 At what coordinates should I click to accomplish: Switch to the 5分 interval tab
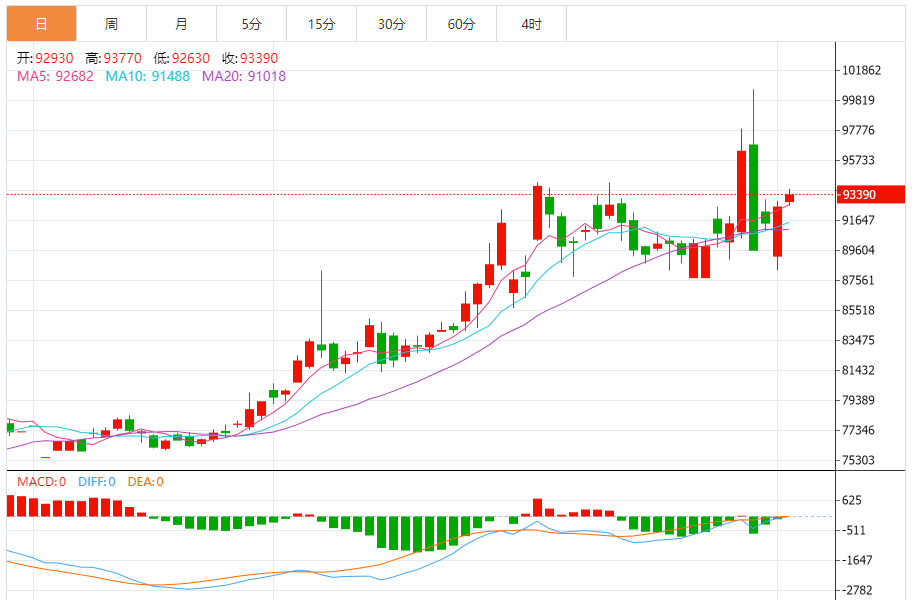tap(251, 24)
